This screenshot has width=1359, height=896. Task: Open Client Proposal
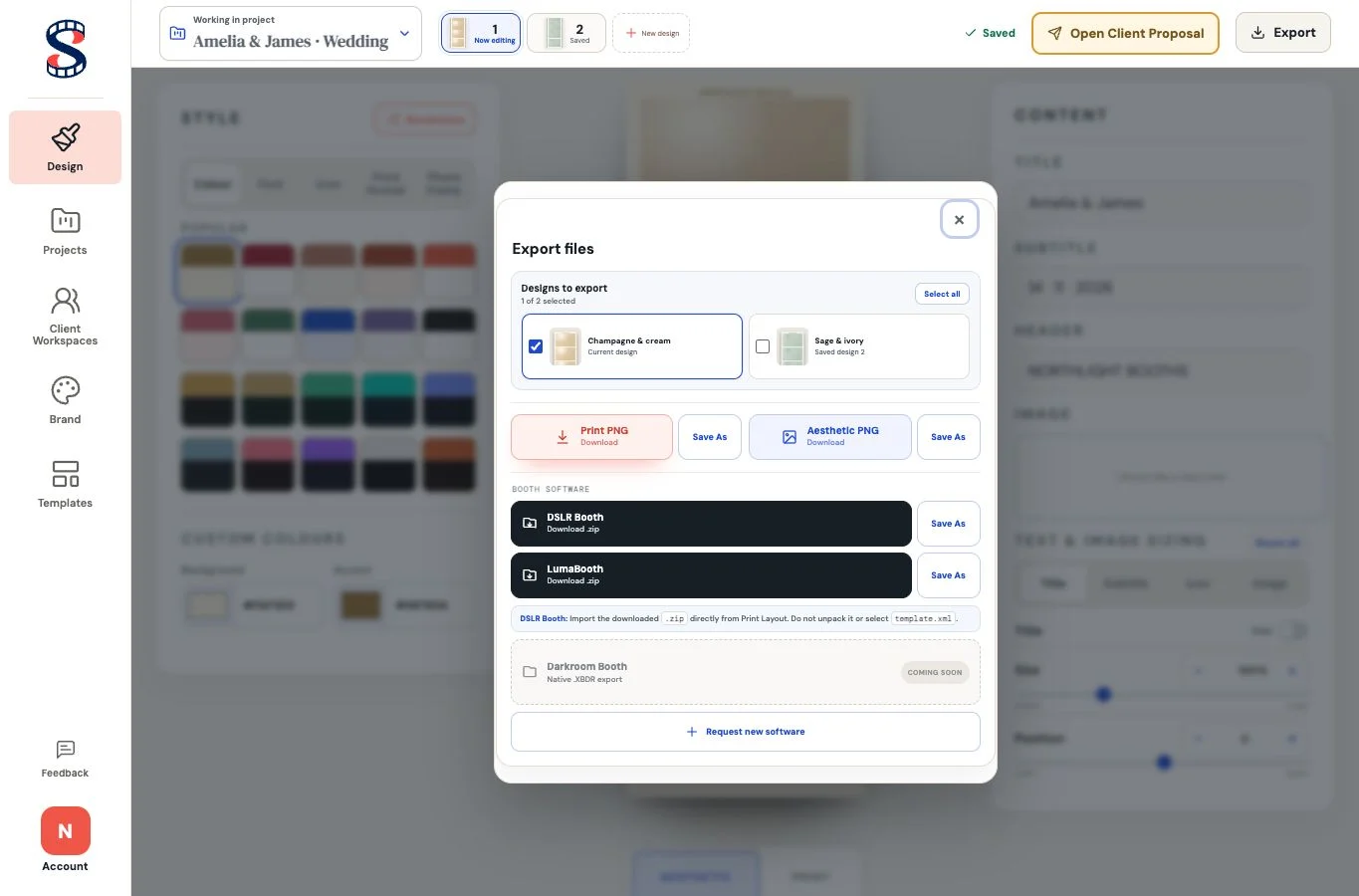pyautogui.click(x=1125, y=33)
